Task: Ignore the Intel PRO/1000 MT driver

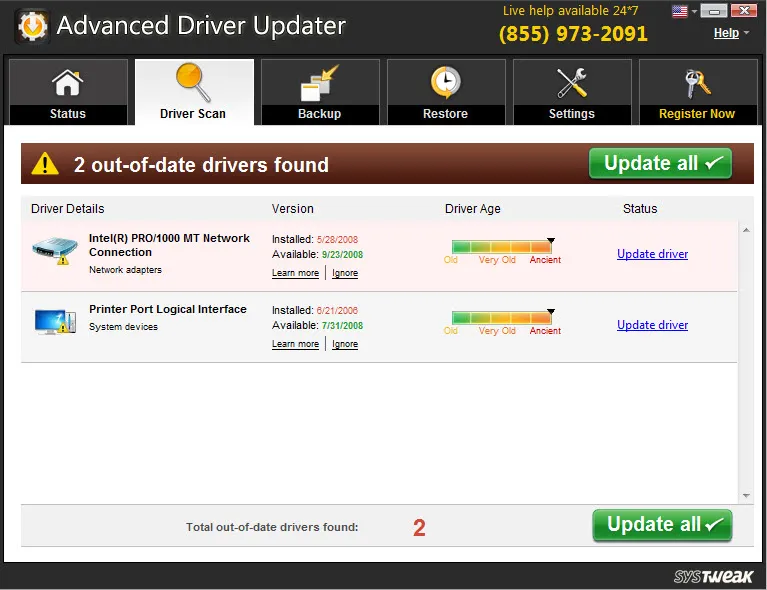Action: click(x=345, y=273)
